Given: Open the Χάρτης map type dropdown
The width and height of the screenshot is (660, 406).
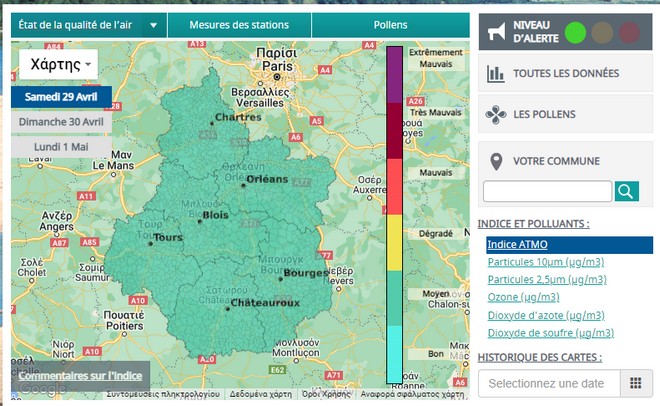Looking at the screenshot, I should coord(57,64).
